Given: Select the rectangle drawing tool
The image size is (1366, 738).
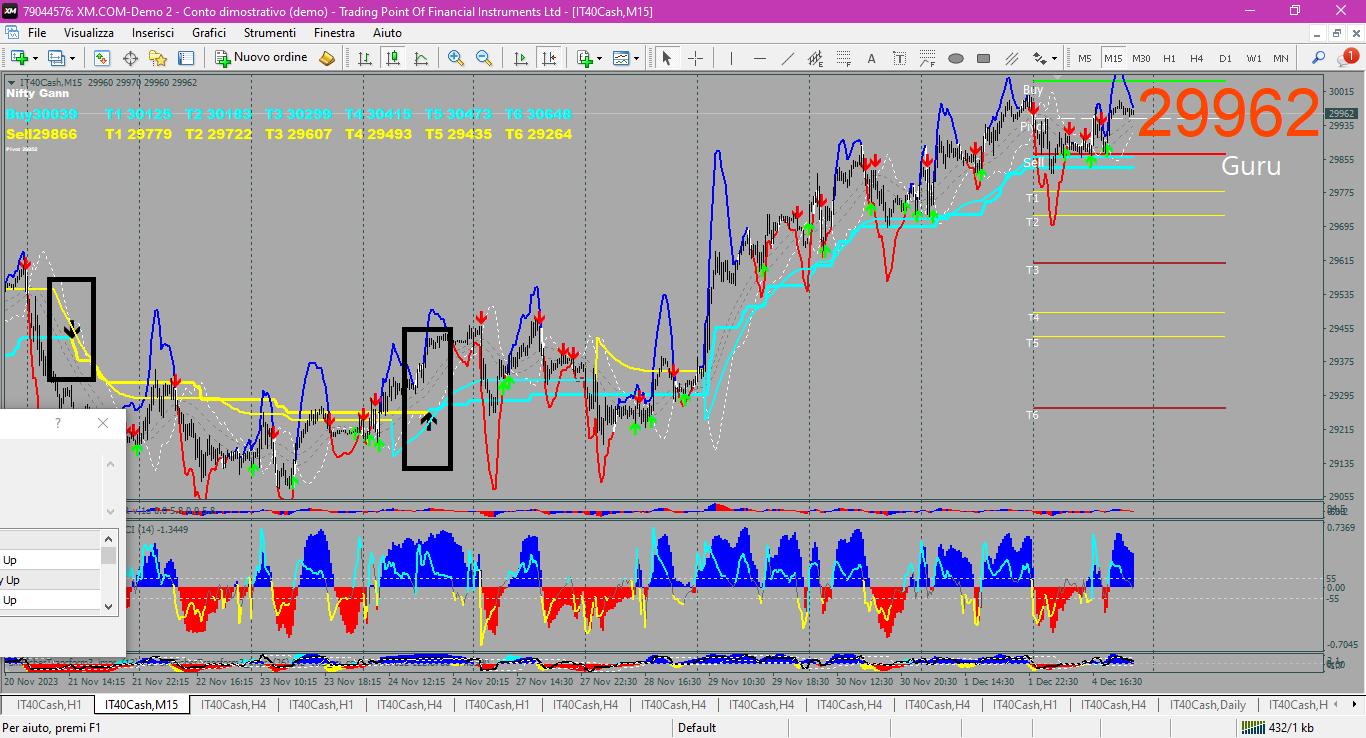Looking at the screenshot, I should 983,58.
